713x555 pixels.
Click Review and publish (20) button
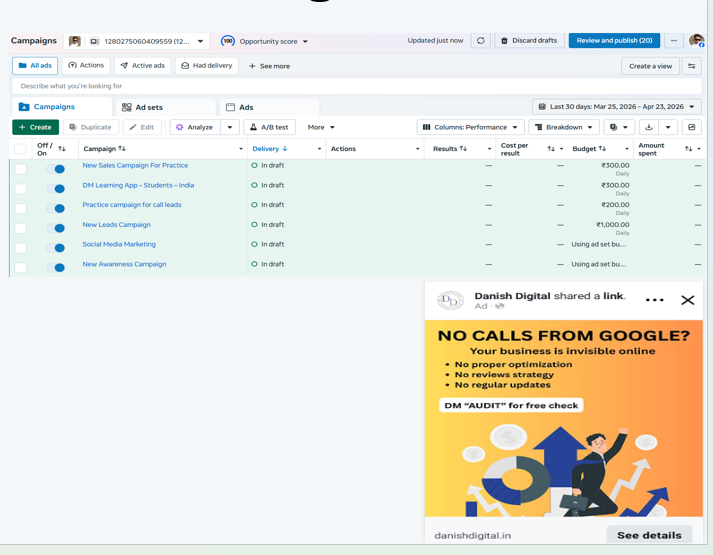point(614,40)
